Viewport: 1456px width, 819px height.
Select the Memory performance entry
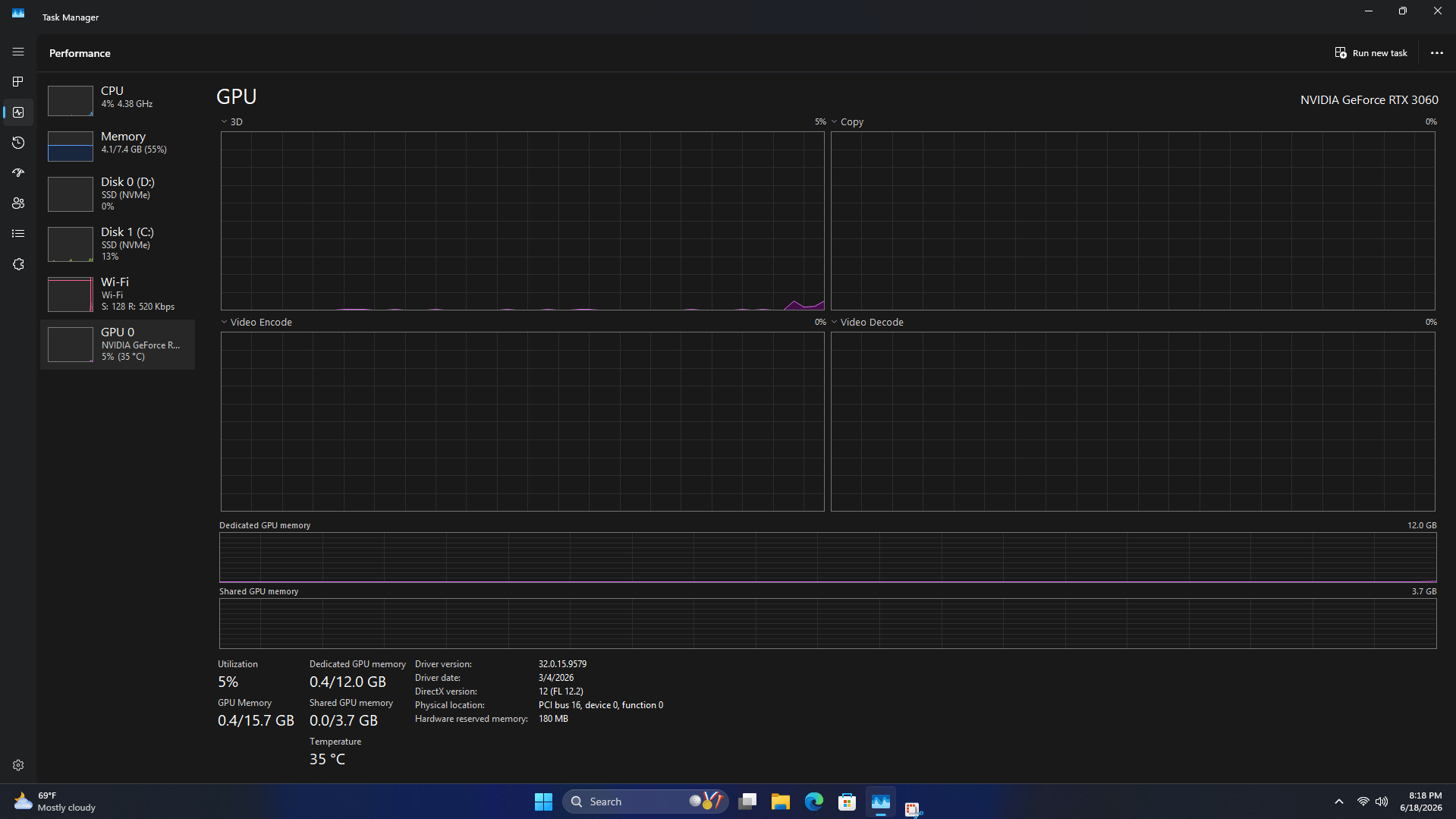[118, 145]
